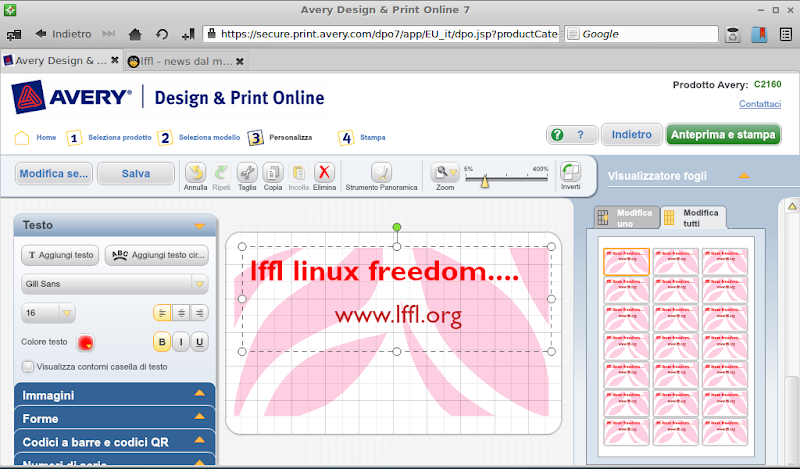Click the Annulla undo icon
This screenshot has width=800, height=469.
[x=195, y=172]
